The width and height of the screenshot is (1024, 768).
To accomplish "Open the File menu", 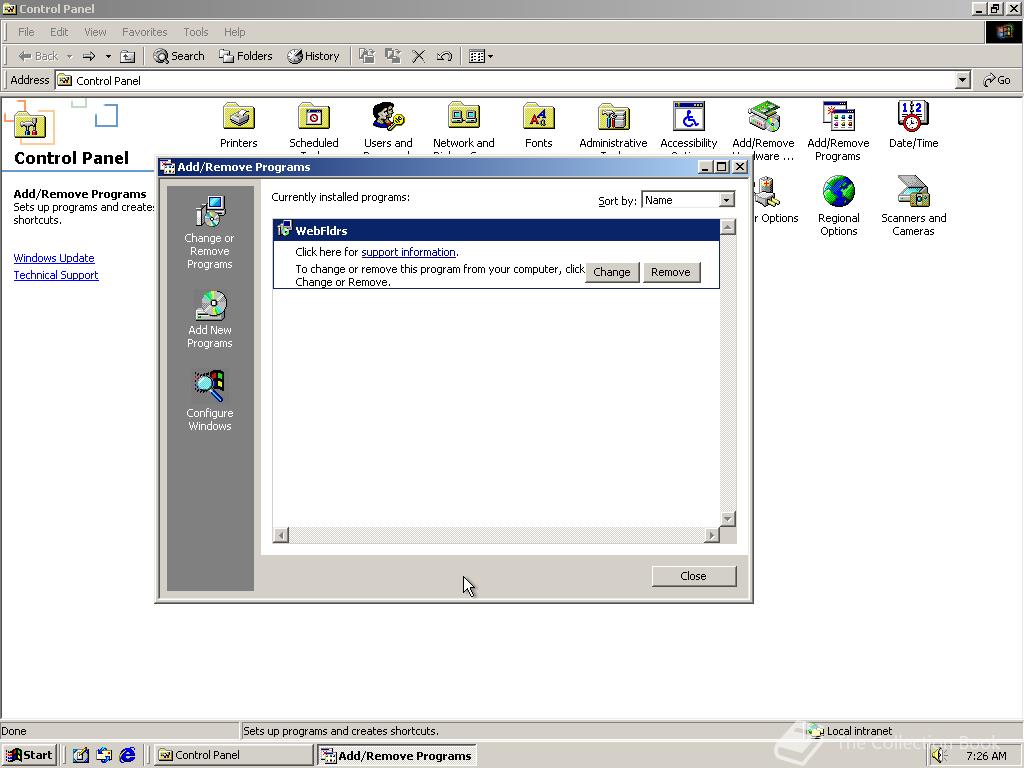I will [25, 31].
